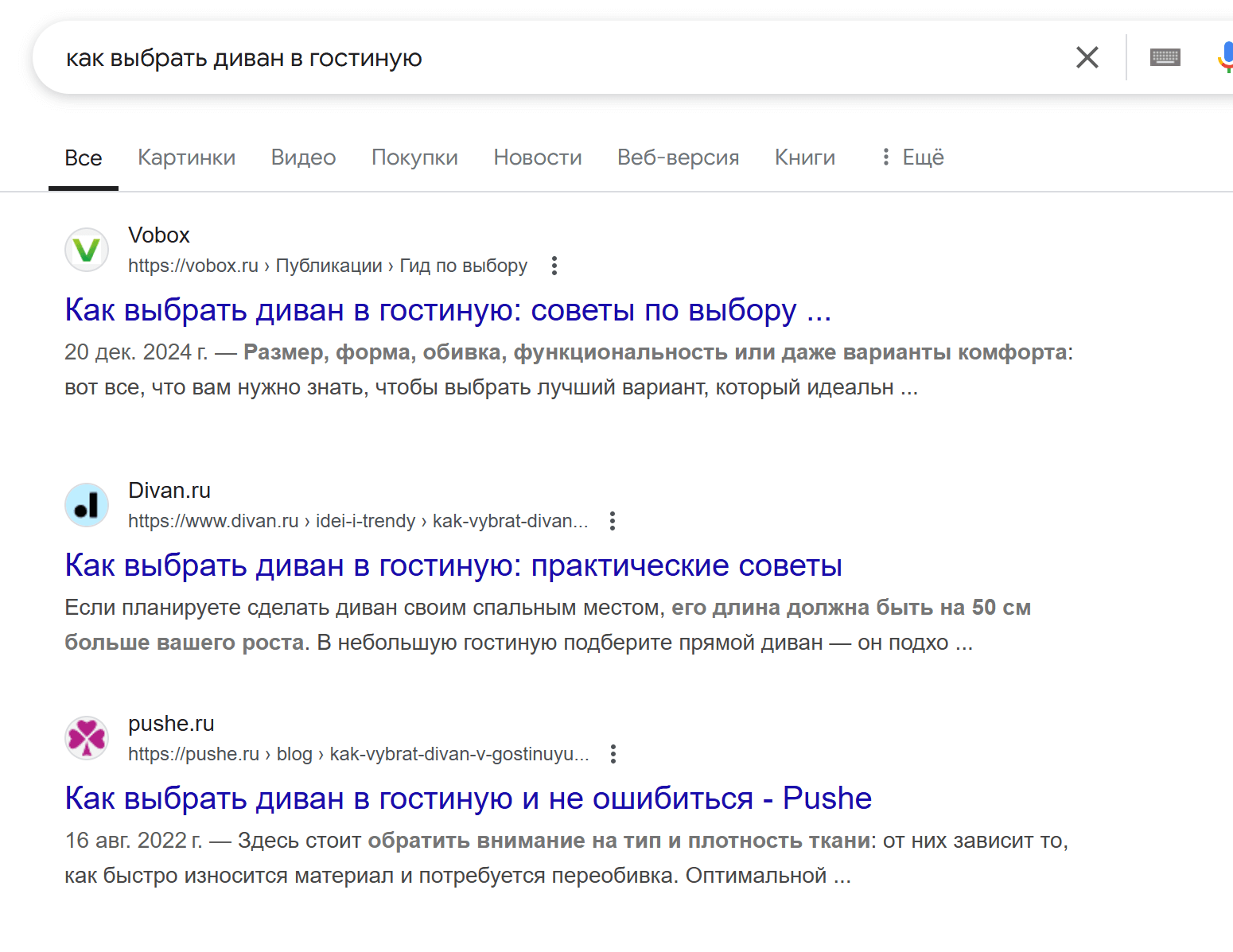1233x952 pixels.
Task: Select the Видео tab
Action: click(303, 157)
